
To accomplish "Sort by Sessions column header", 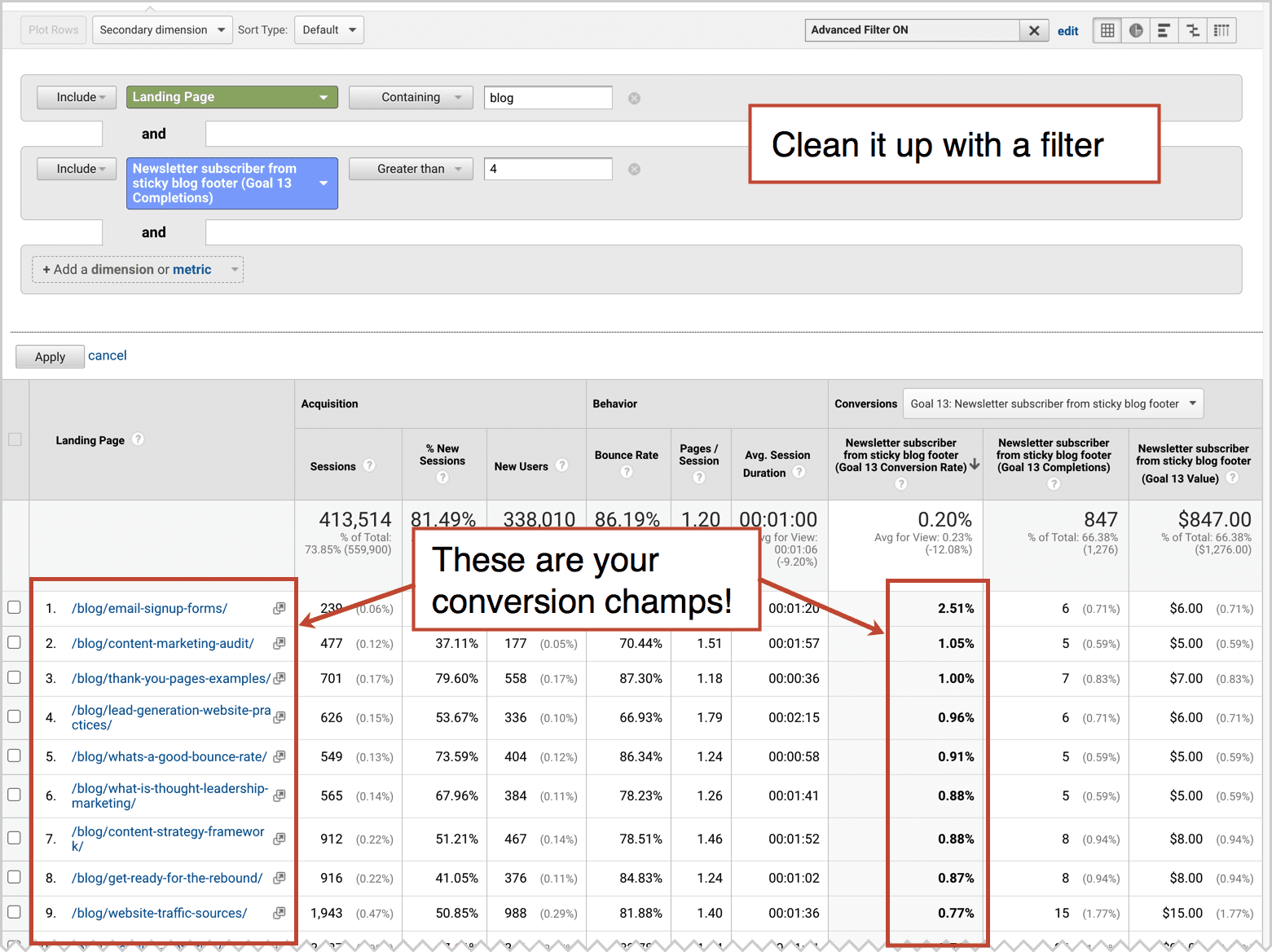I will pos(332,466).
